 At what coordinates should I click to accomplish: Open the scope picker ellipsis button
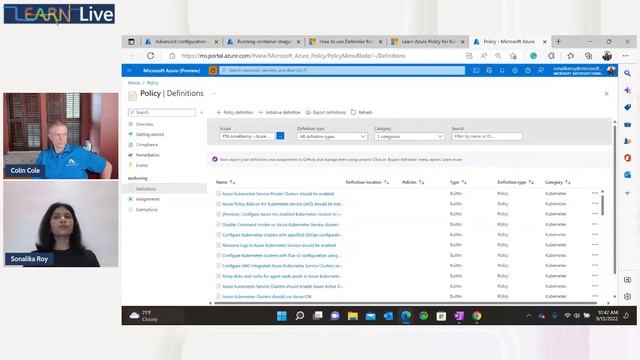coord(280,136)
